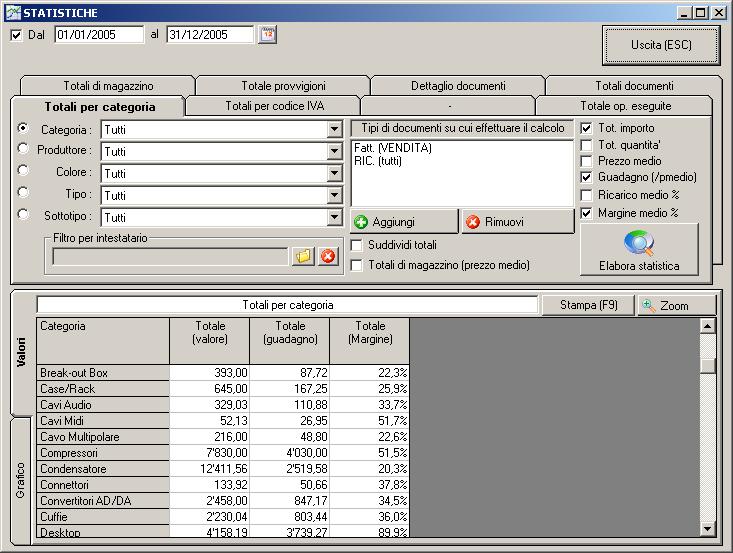Switch to Totale provvigioni tab
The image size is (733, 553).
tap(283, 86)
